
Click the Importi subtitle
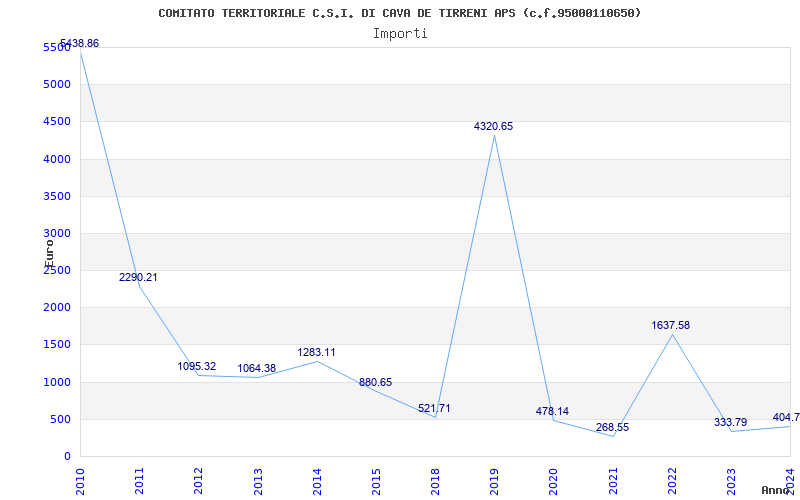coord(400,34)
